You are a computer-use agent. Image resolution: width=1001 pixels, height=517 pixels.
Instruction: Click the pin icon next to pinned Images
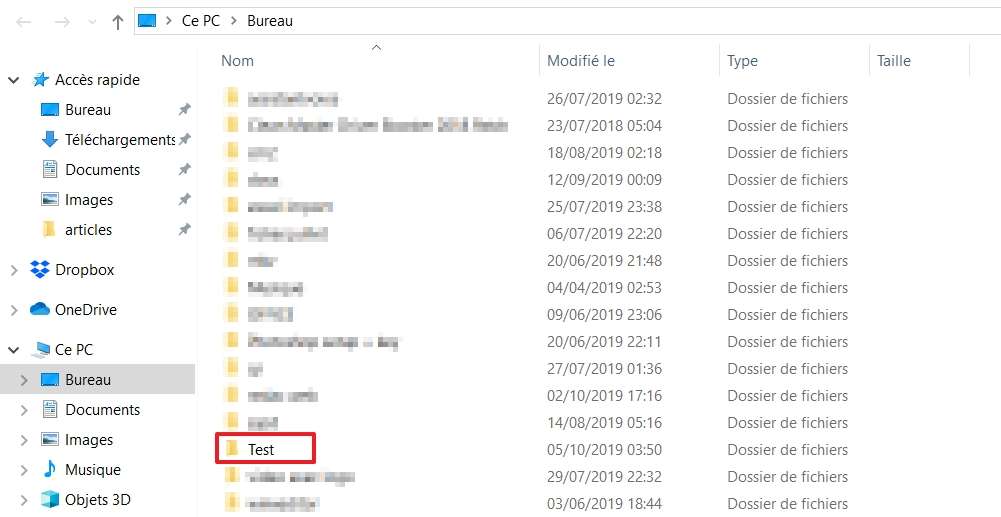pyautogui.click(x=184, y=200)
